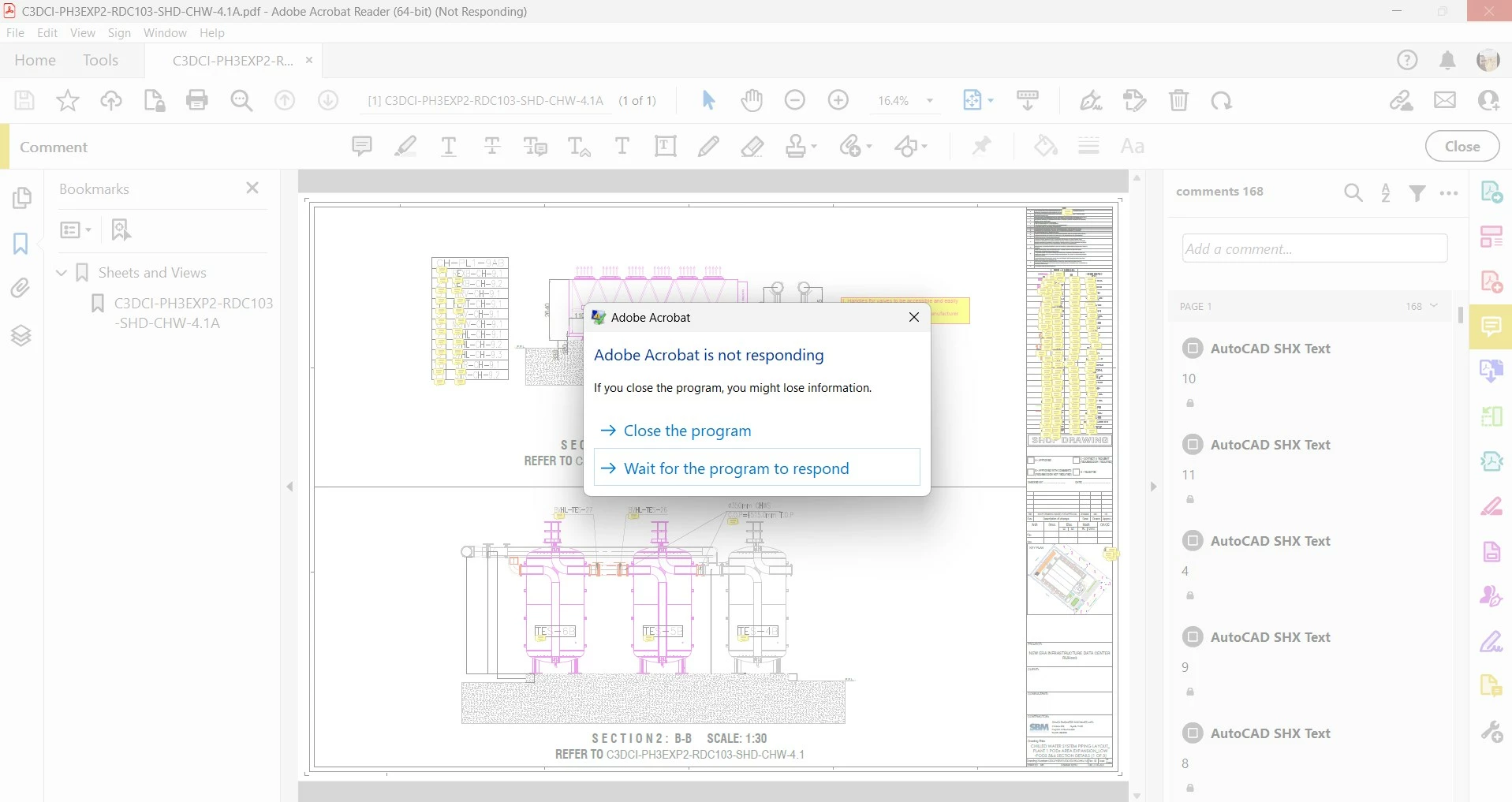This screenshot has width=1512, height=802.
Task: Select the pencil drawing tool
Action: point(708,146)
